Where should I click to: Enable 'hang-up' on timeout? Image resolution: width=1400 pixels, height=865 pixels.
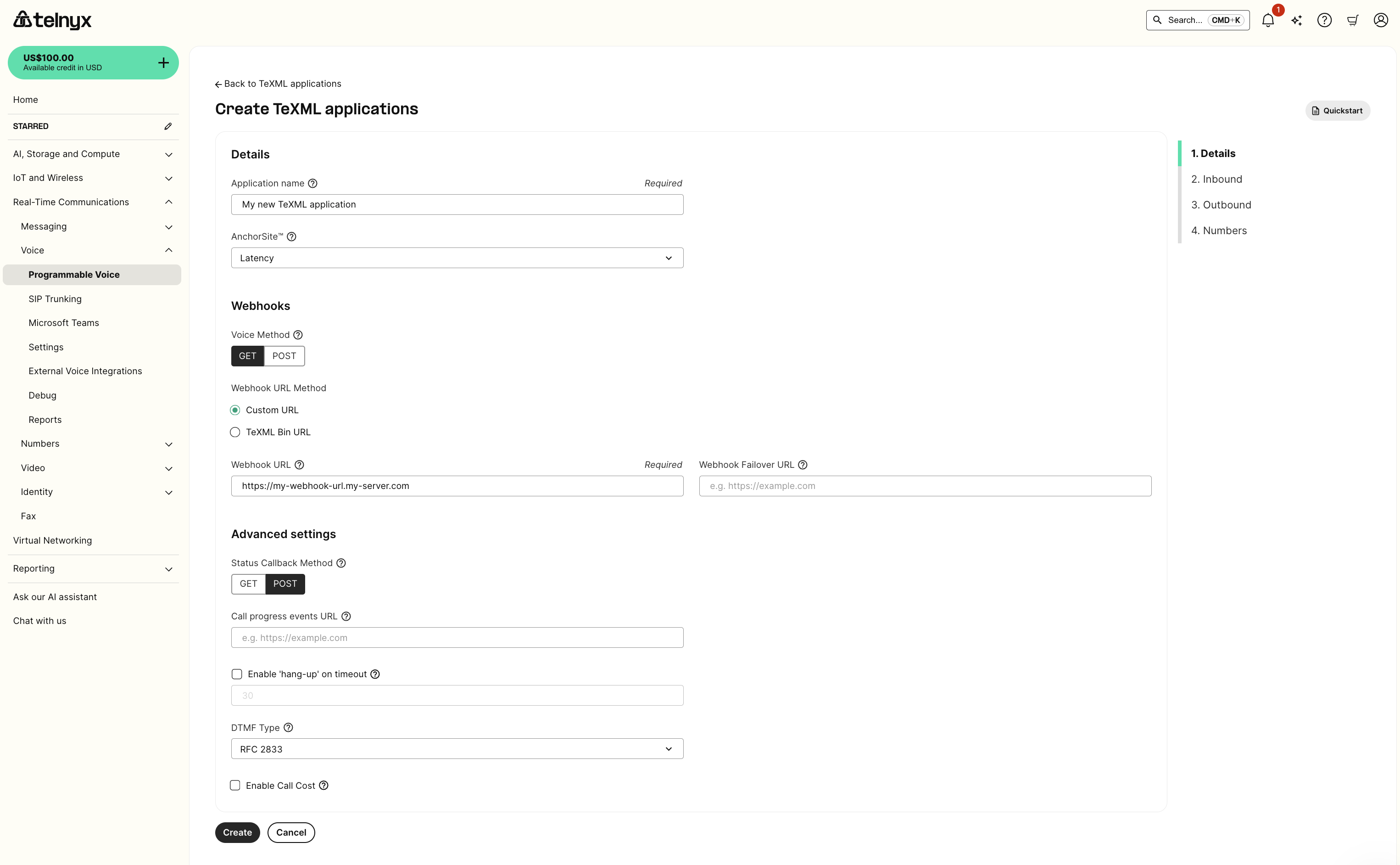[x=236, y=674]
